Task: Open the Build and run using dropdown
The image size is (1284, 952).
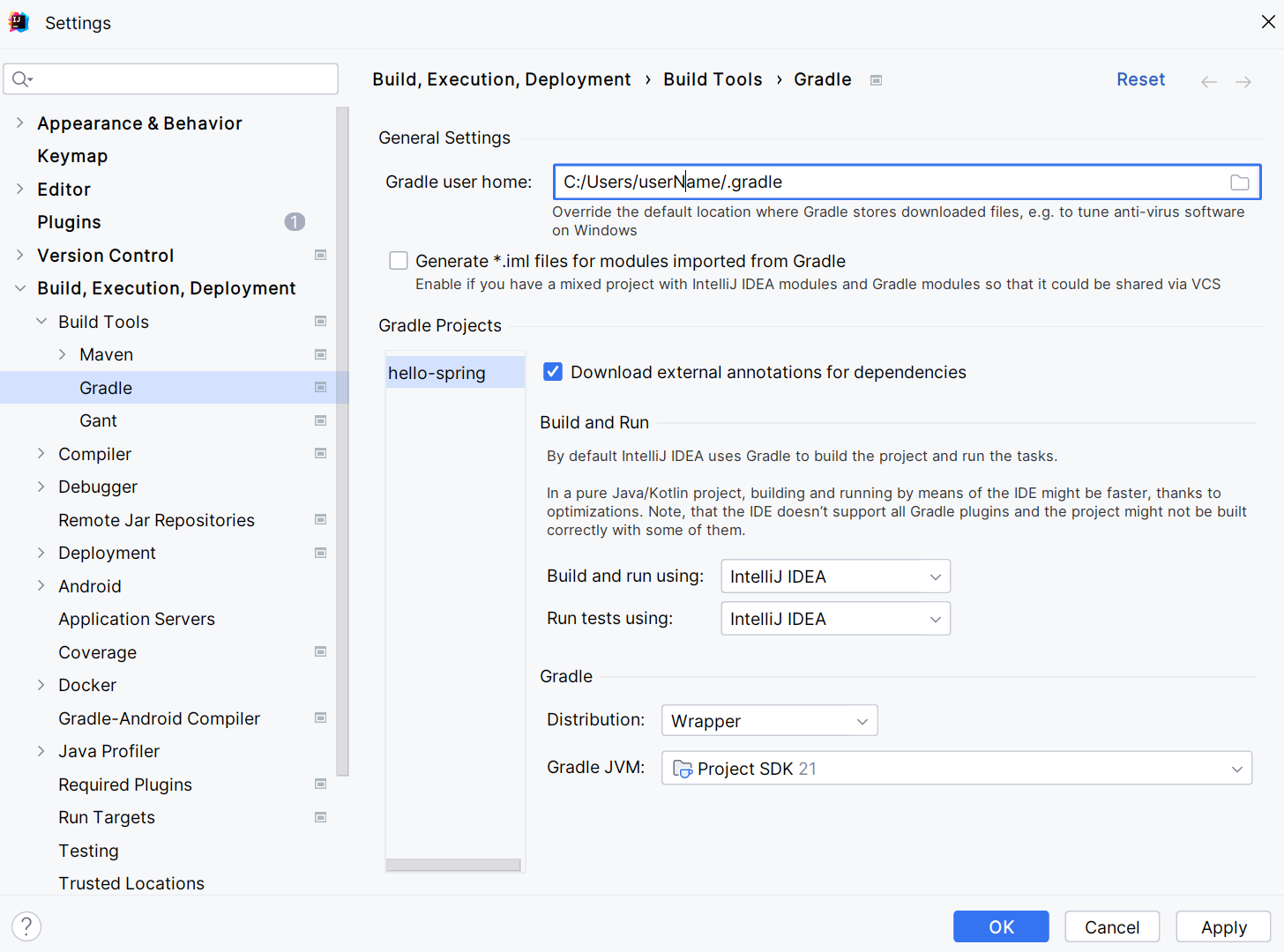Action: tap(835, 576)
